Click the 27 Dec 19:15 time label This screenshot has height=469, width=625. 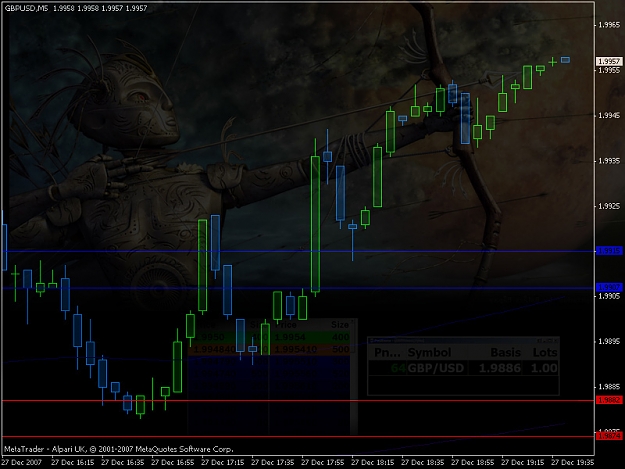click(x=523, y=462)
